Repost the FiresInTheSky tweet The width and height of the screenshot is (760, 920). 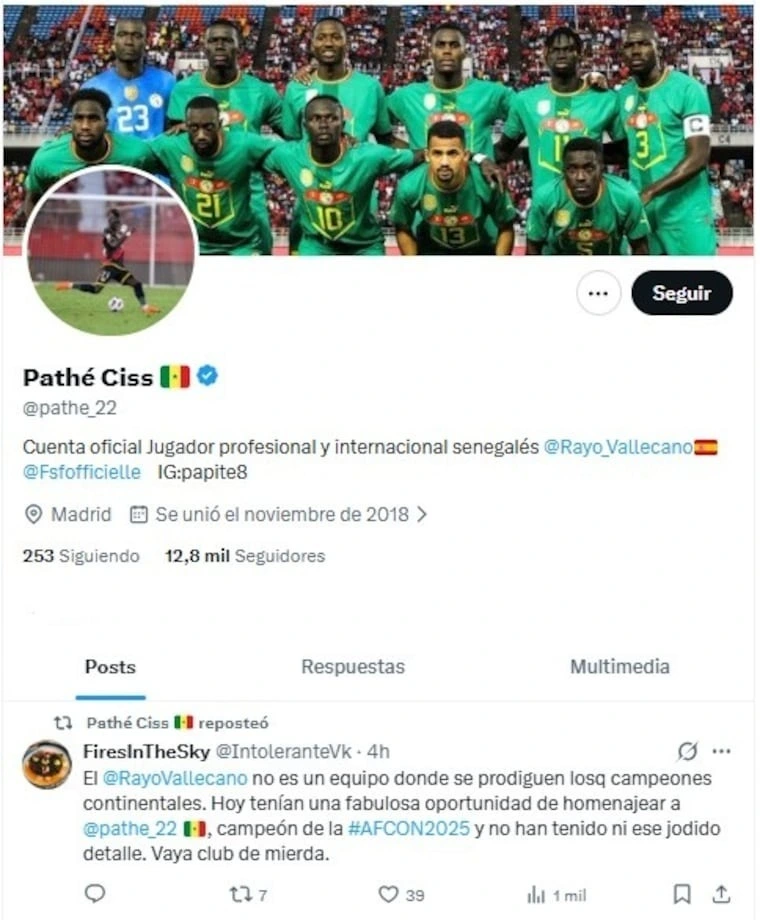click(248, 895)
